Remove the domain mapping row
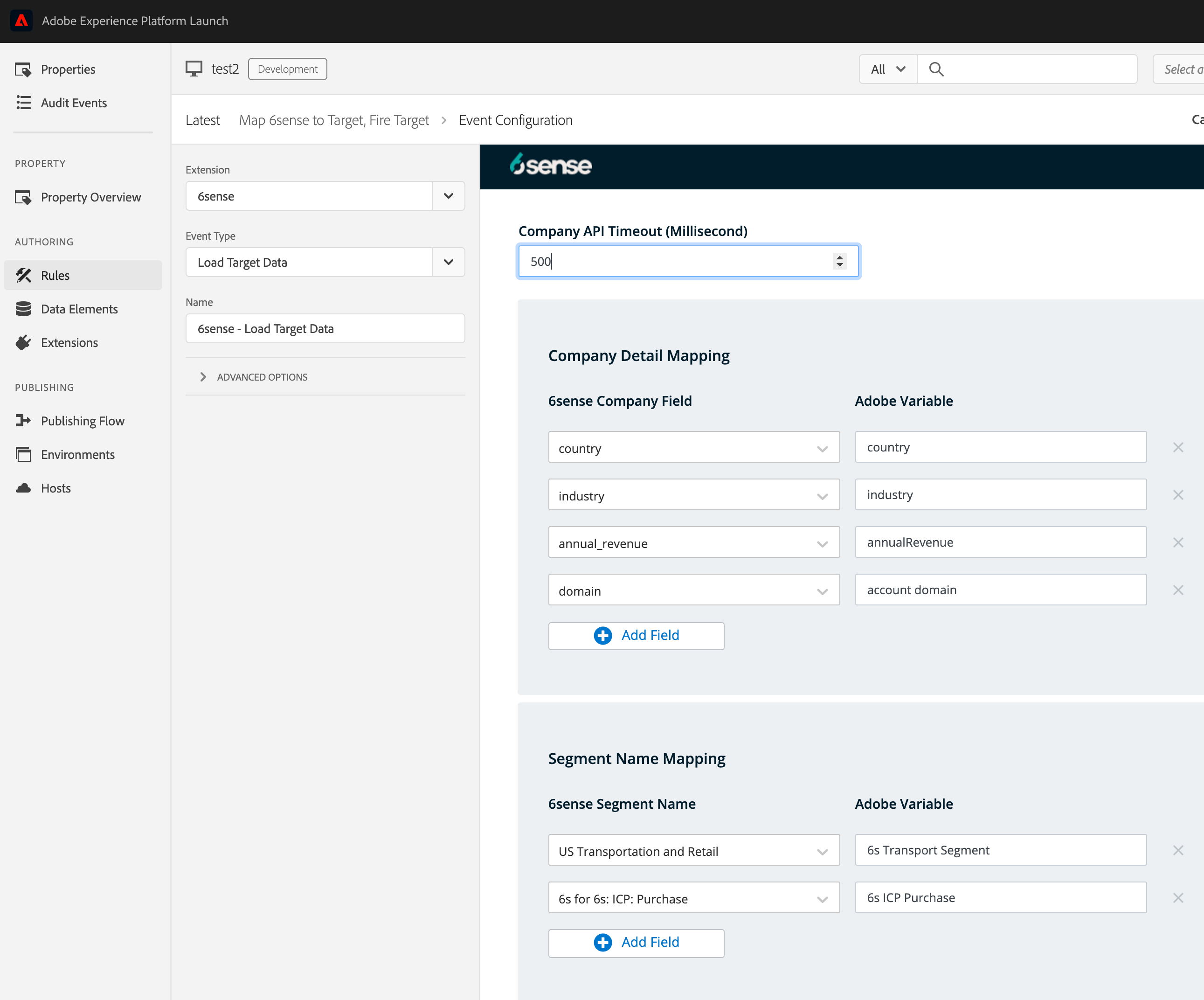1204x1000 pixels. tap(1178, 590)
